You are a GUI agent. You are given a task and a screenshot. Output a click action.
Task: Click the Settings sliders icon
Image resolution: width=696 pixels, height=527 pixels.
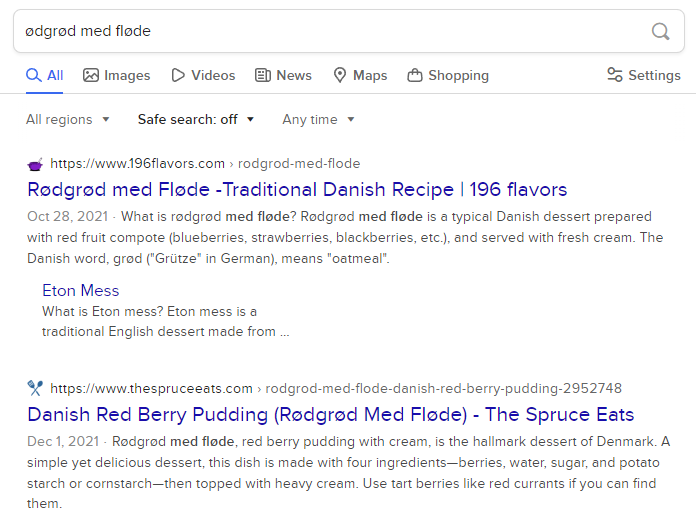615,75
